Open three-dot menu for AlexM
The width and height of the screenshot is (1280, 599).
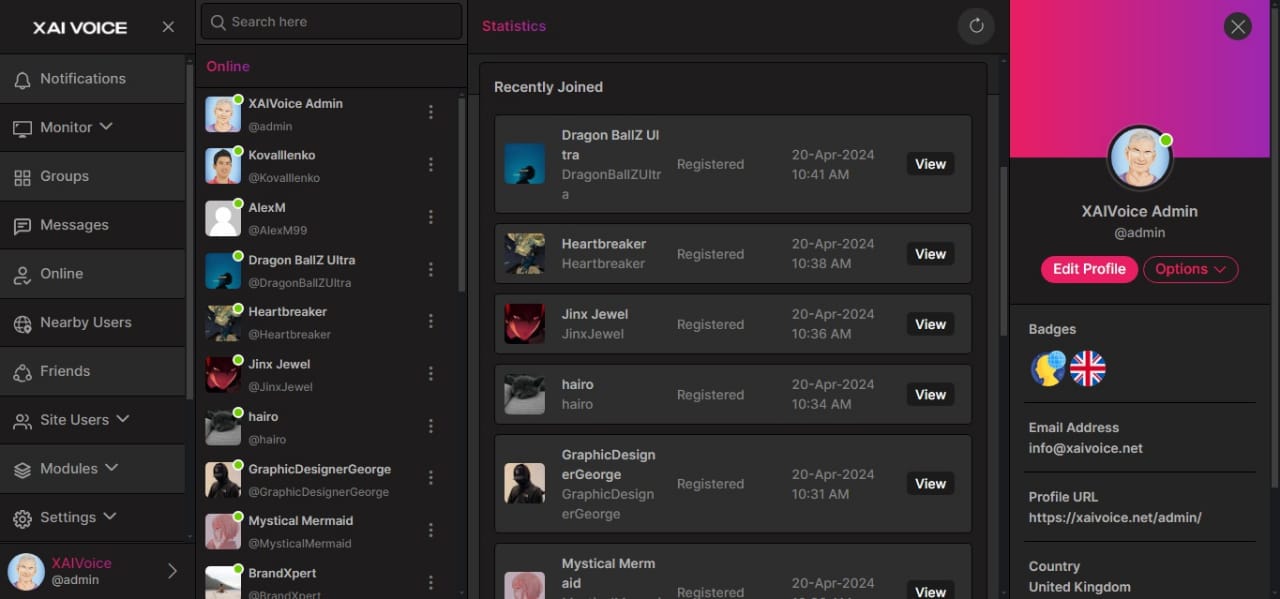tap(431, 217)
